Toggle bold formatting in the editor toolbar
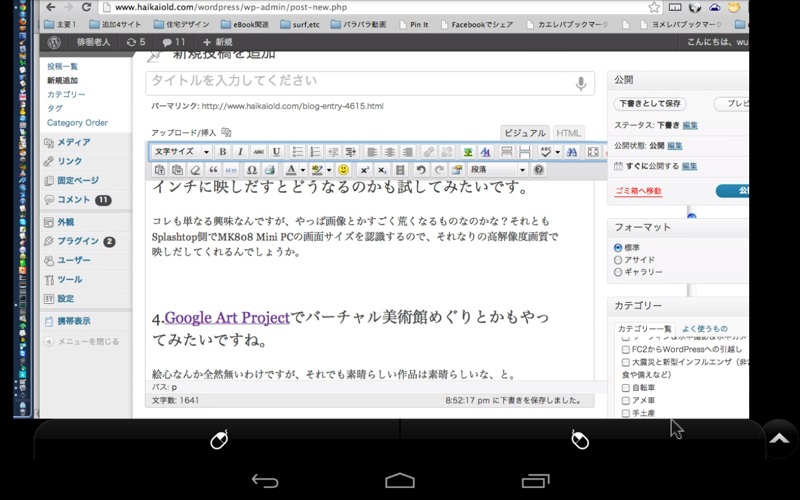The height and width of the screenshot is (500, 800). point(223,152)
